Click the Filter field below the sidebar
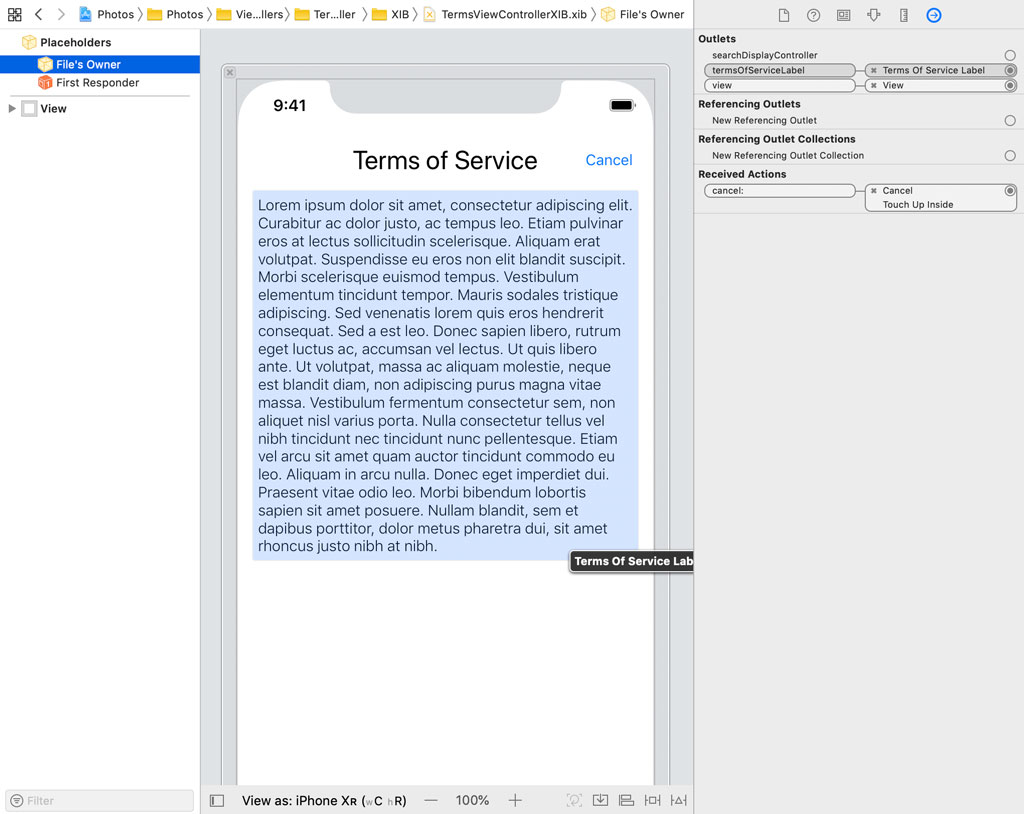1024x814 pixels. (x=98, y=800)
